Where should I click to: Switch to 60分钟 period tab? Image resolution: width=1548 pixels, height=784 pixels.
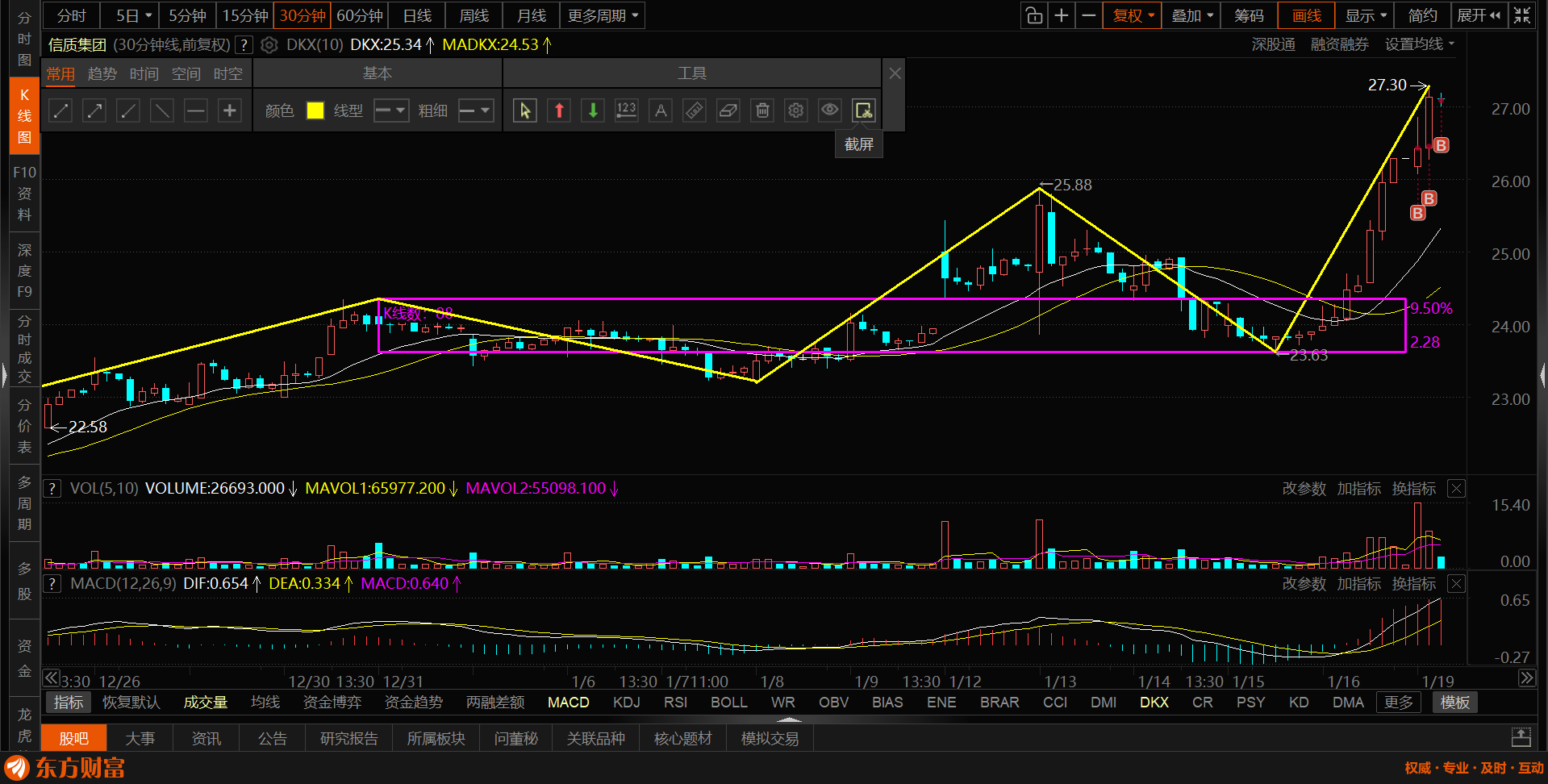coord(360,15)
